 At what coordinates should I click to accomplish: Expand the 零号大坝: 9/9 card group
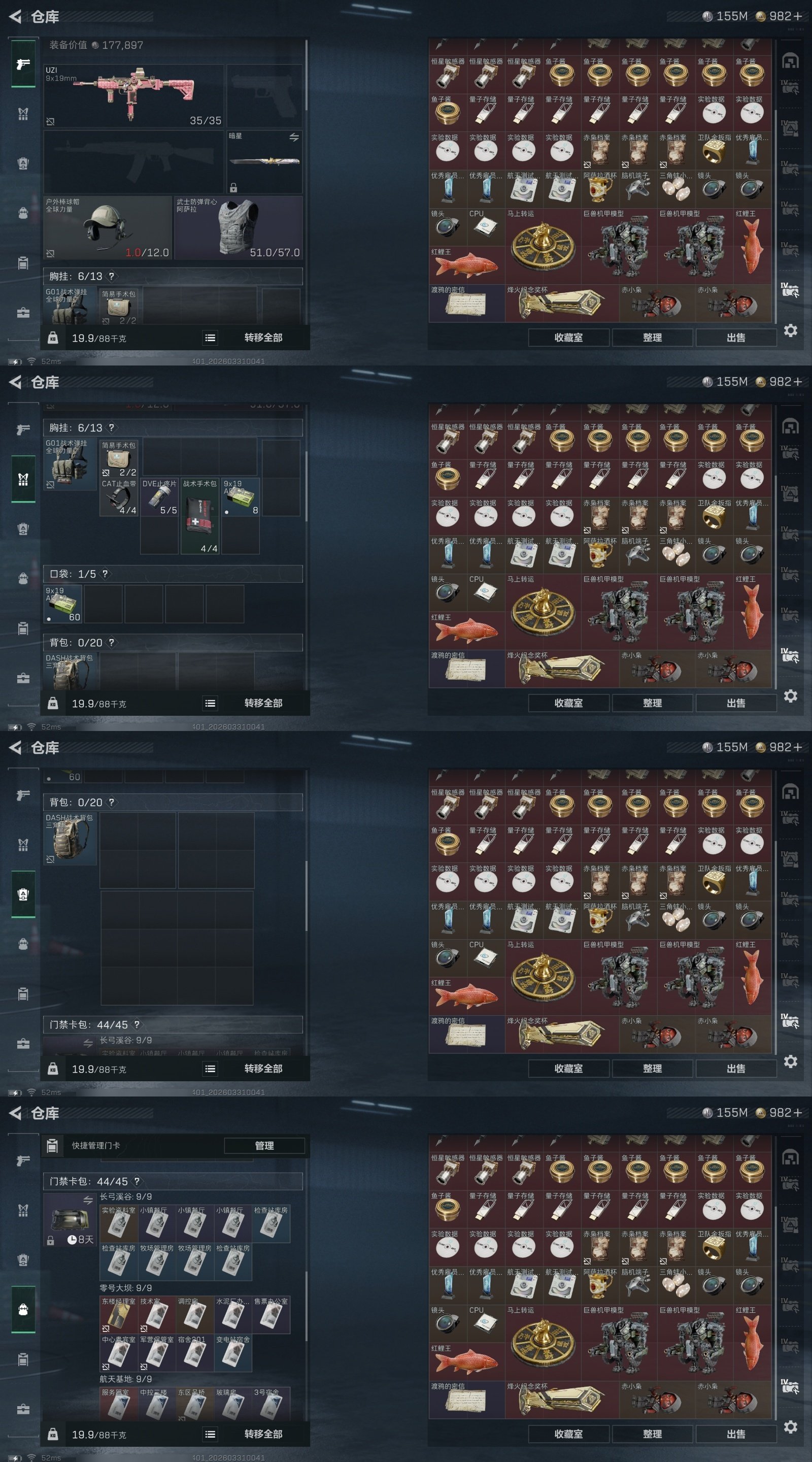pos(126,1288)
